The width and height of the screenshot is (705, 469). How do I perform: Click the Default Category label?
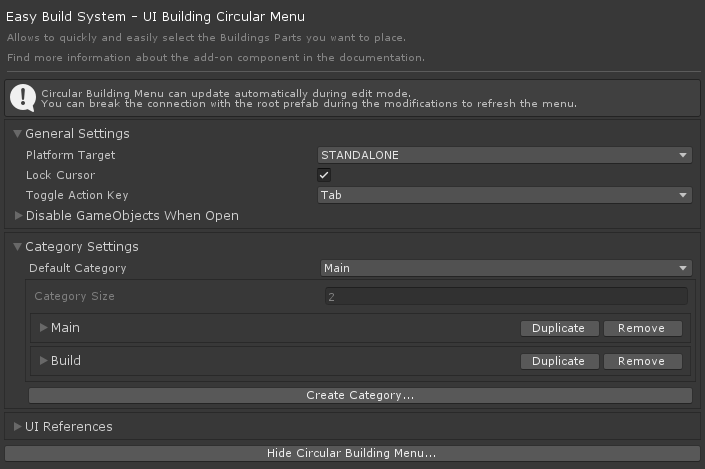(78, 268)
